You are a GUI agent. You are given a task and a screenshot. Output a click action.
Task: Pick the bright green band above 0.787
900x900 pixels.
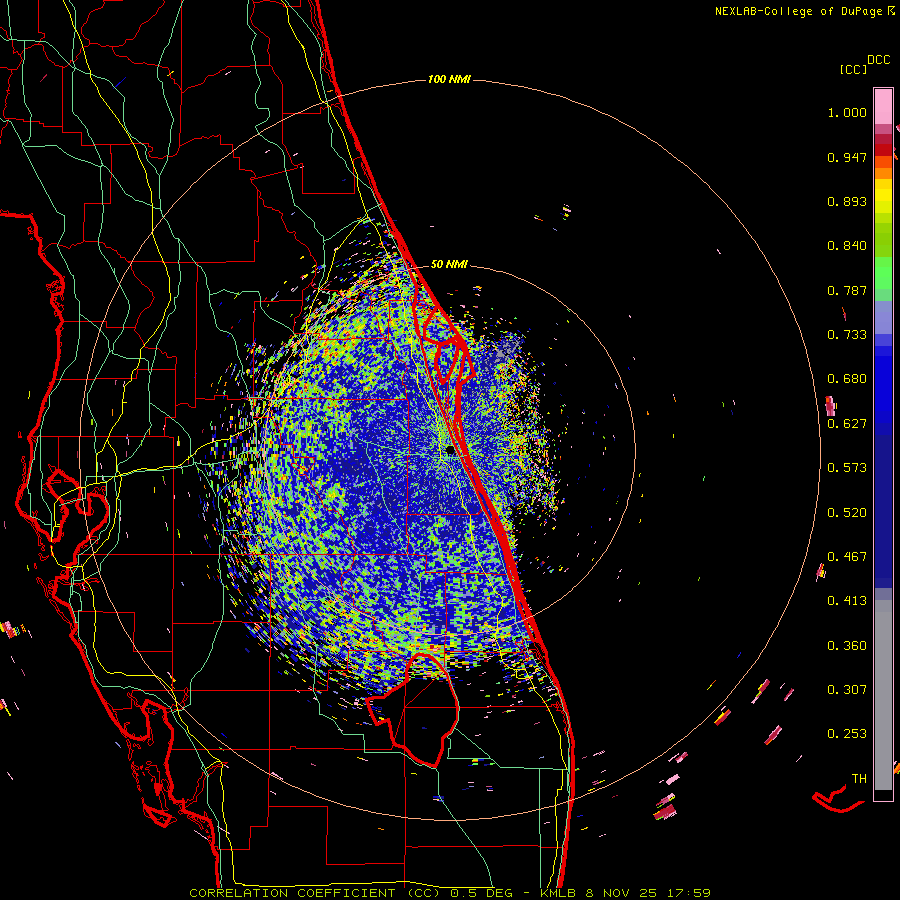(x=883, y=273)
